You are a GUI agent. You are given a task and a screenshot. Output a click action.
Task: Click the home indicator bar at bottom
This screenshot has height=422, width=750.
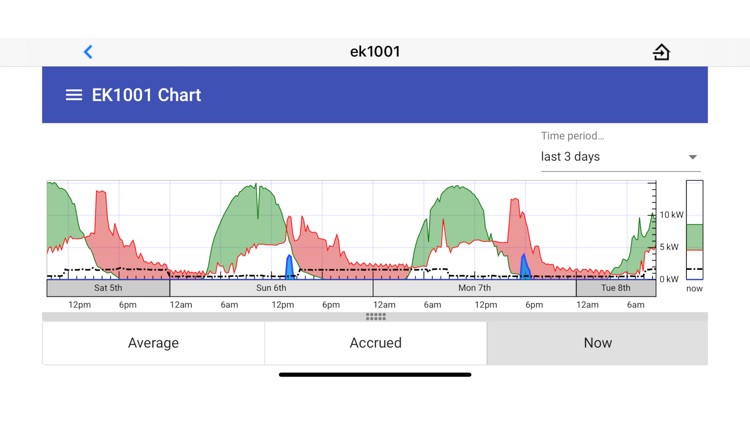[x=375, y=375]
